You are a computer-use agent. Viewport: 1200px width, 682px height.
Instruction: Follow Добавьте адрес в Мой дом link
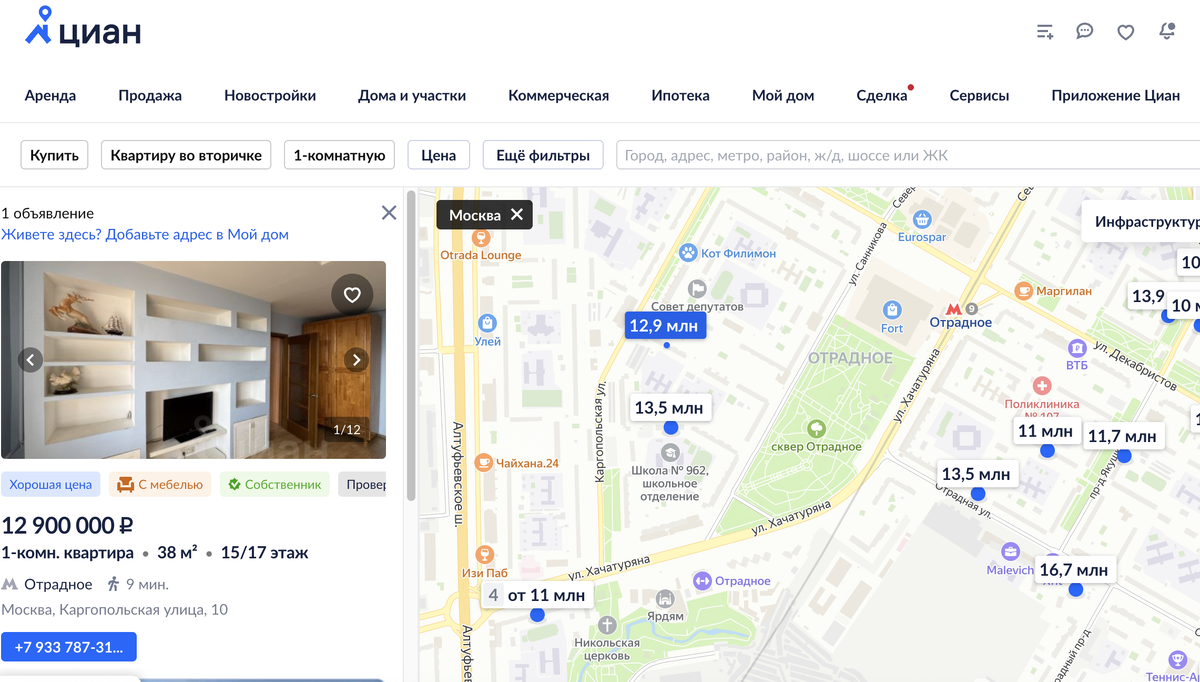click(x=145, y=235)
